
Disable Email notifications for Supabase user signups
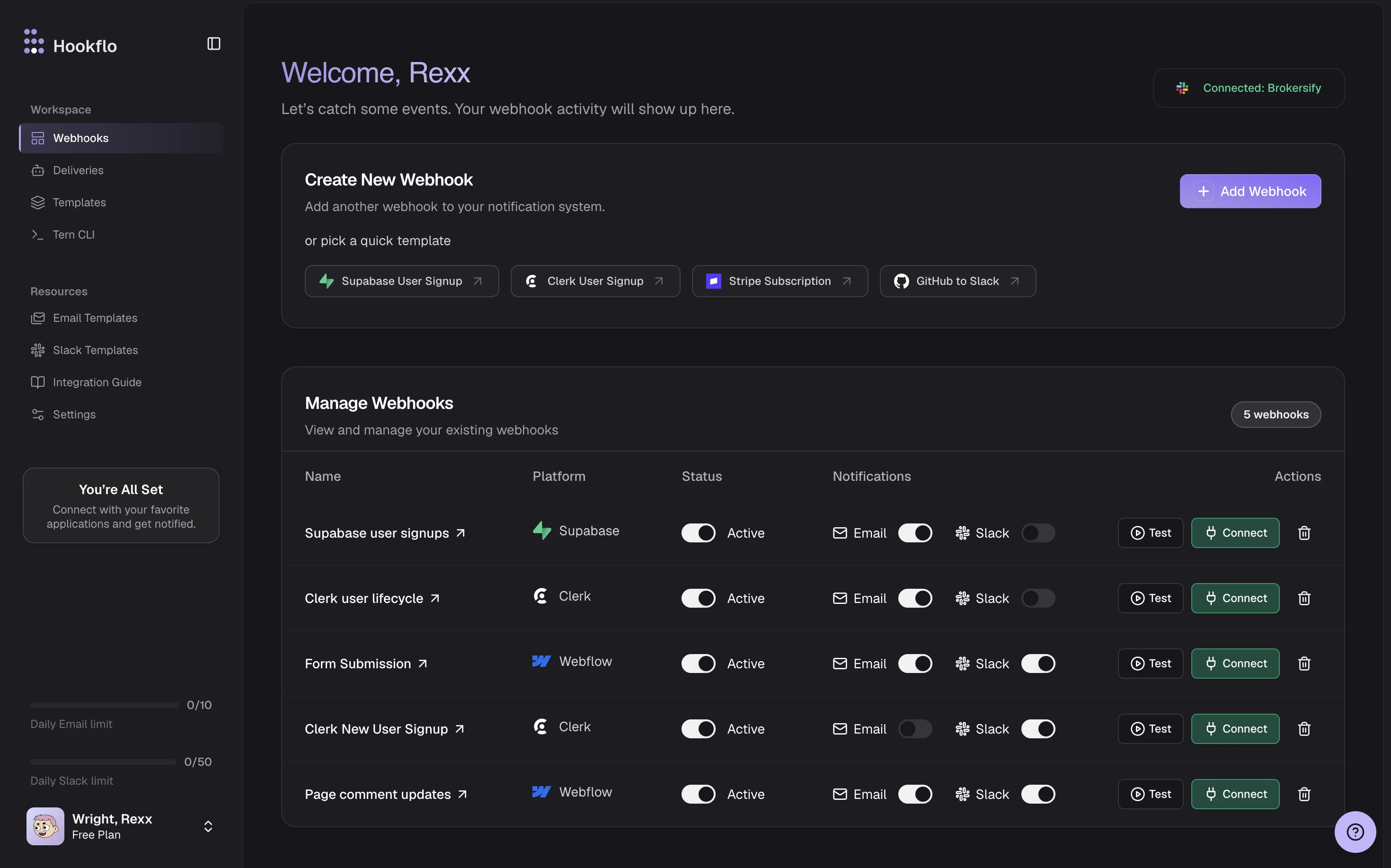[915, 533]
